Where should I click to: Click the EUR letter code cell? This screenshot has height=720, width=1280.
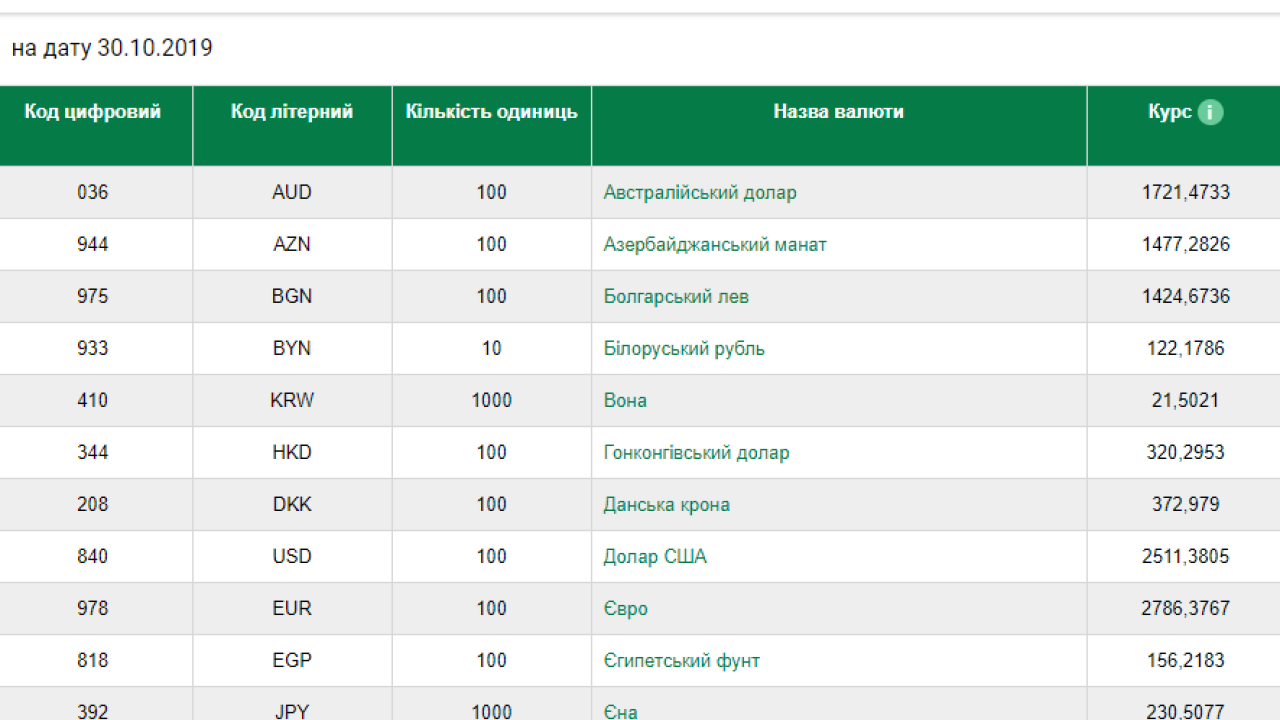pyautogui.click(x=292, y=608)
